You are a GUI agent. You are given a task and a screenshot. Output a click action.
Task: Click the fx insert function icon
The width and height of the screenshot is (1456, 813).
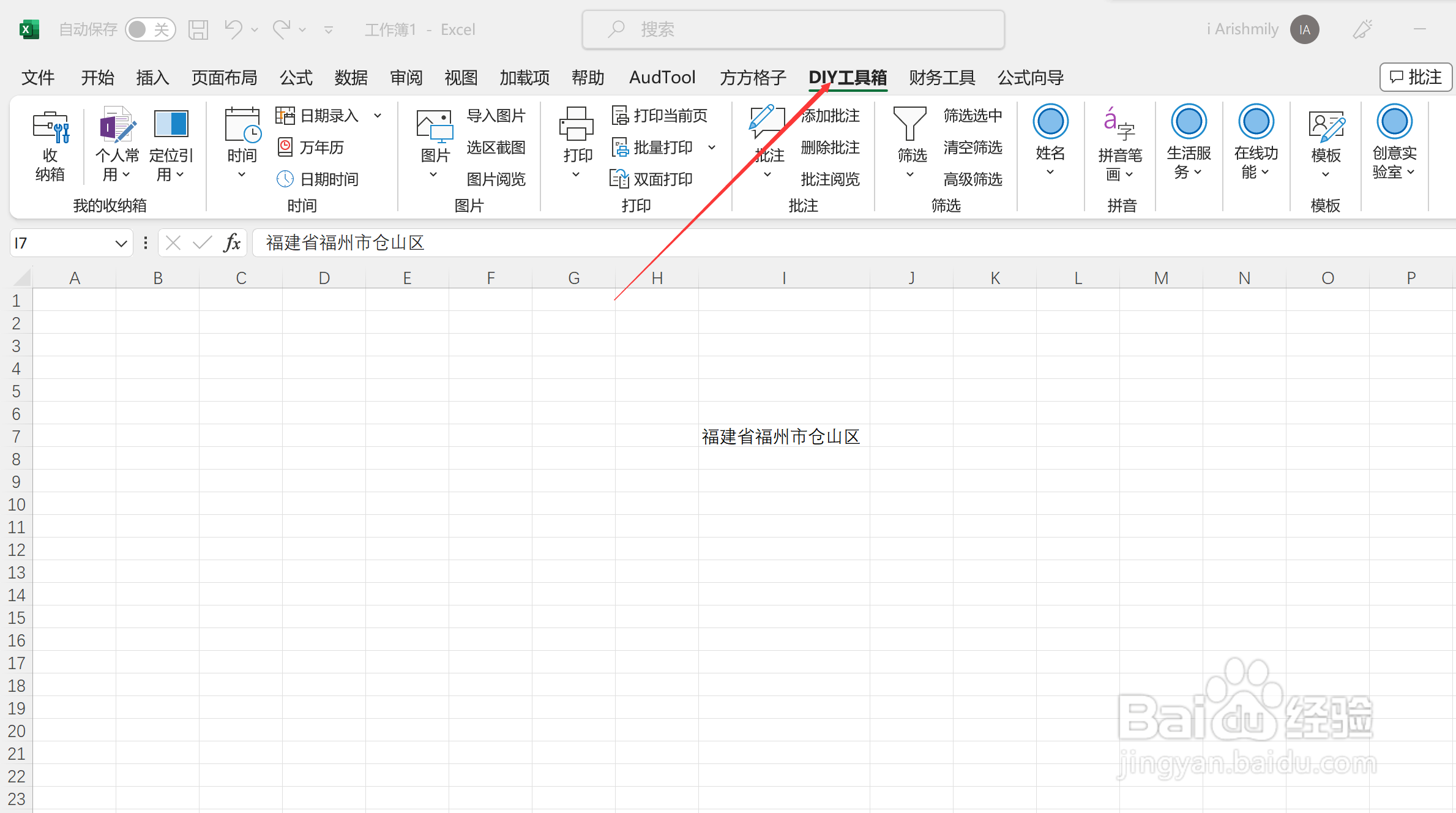point(232,243)
